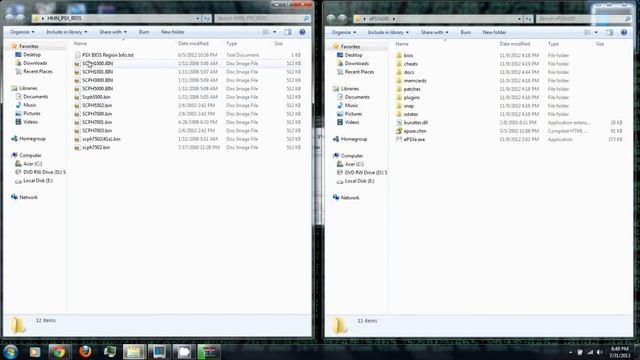Image resolution: width=640 pixels, height=360 pixels.
Task: Click Burn in left window toolbar
Action: (144, 32)
